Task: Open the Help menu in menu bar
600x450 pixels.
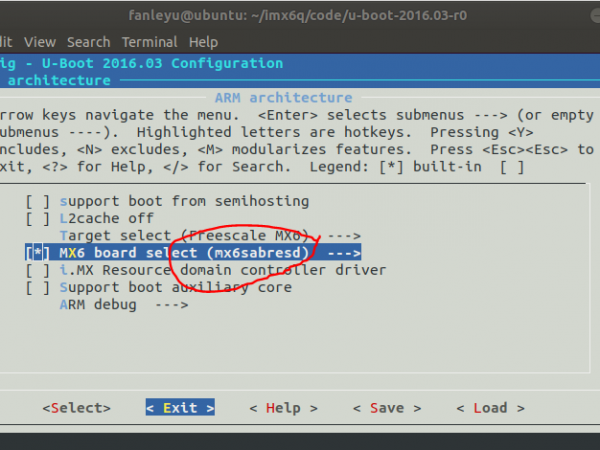Action: coord(203,42)
